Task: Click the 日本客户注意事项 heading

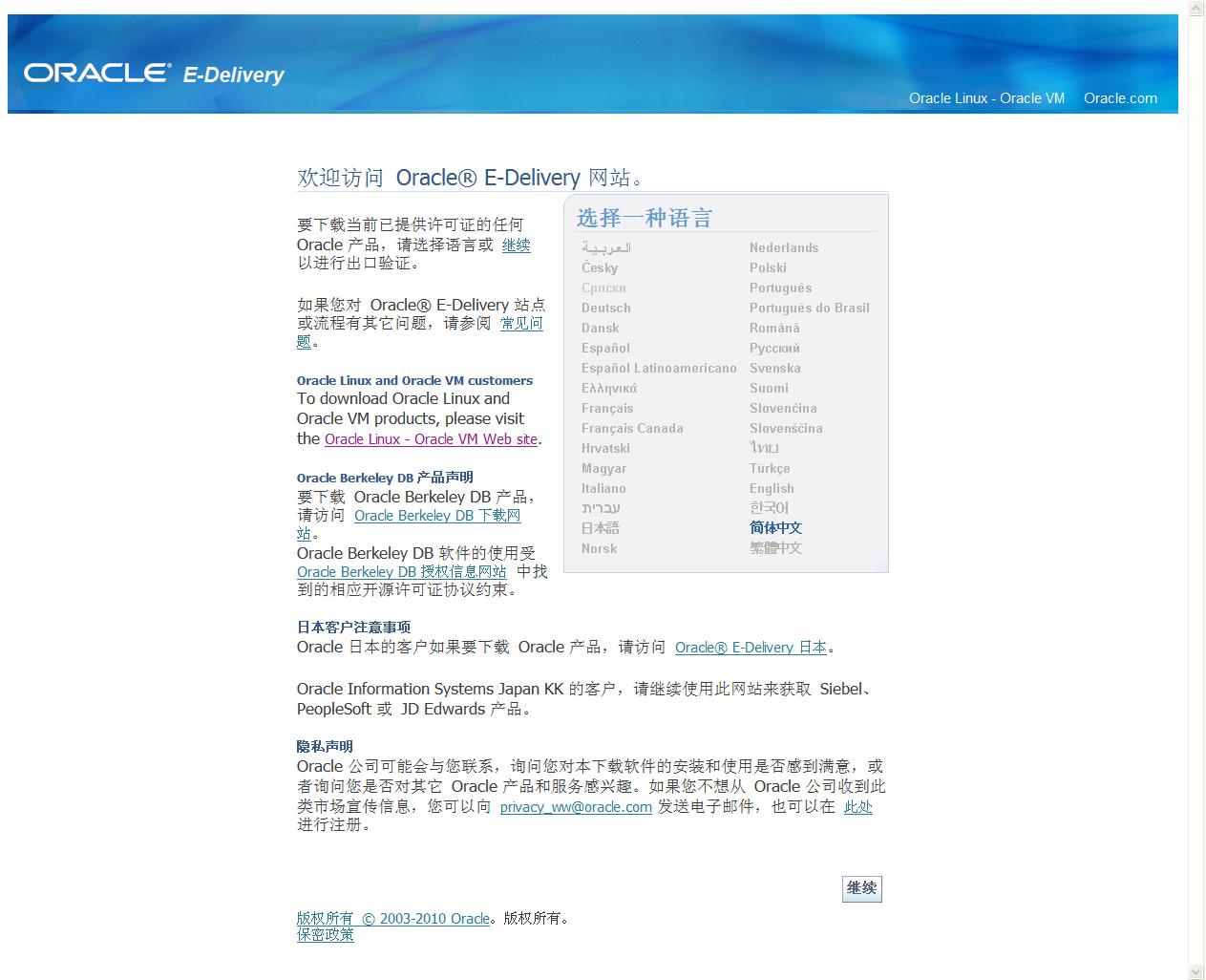Action: 353,628
